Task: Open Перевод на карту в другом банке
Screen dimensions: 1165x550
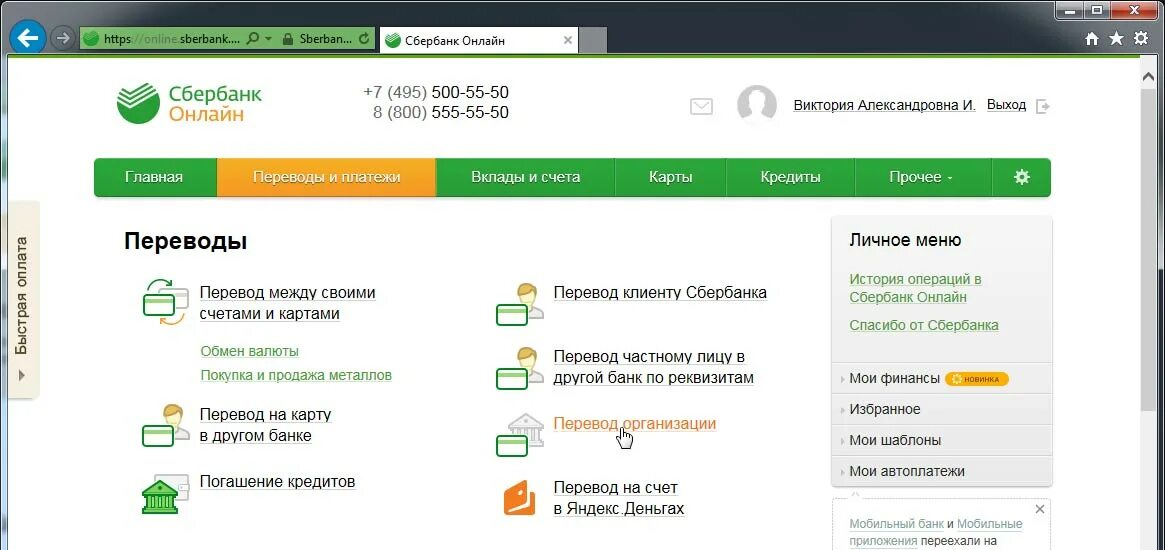Action: pos(265,425)
